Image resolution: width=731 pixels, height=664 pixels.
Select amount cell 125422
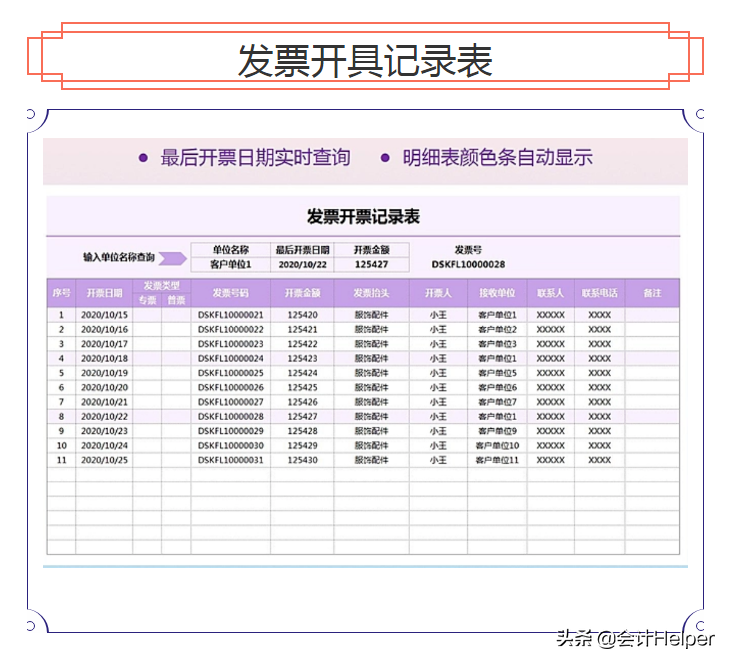click(303, 344)
